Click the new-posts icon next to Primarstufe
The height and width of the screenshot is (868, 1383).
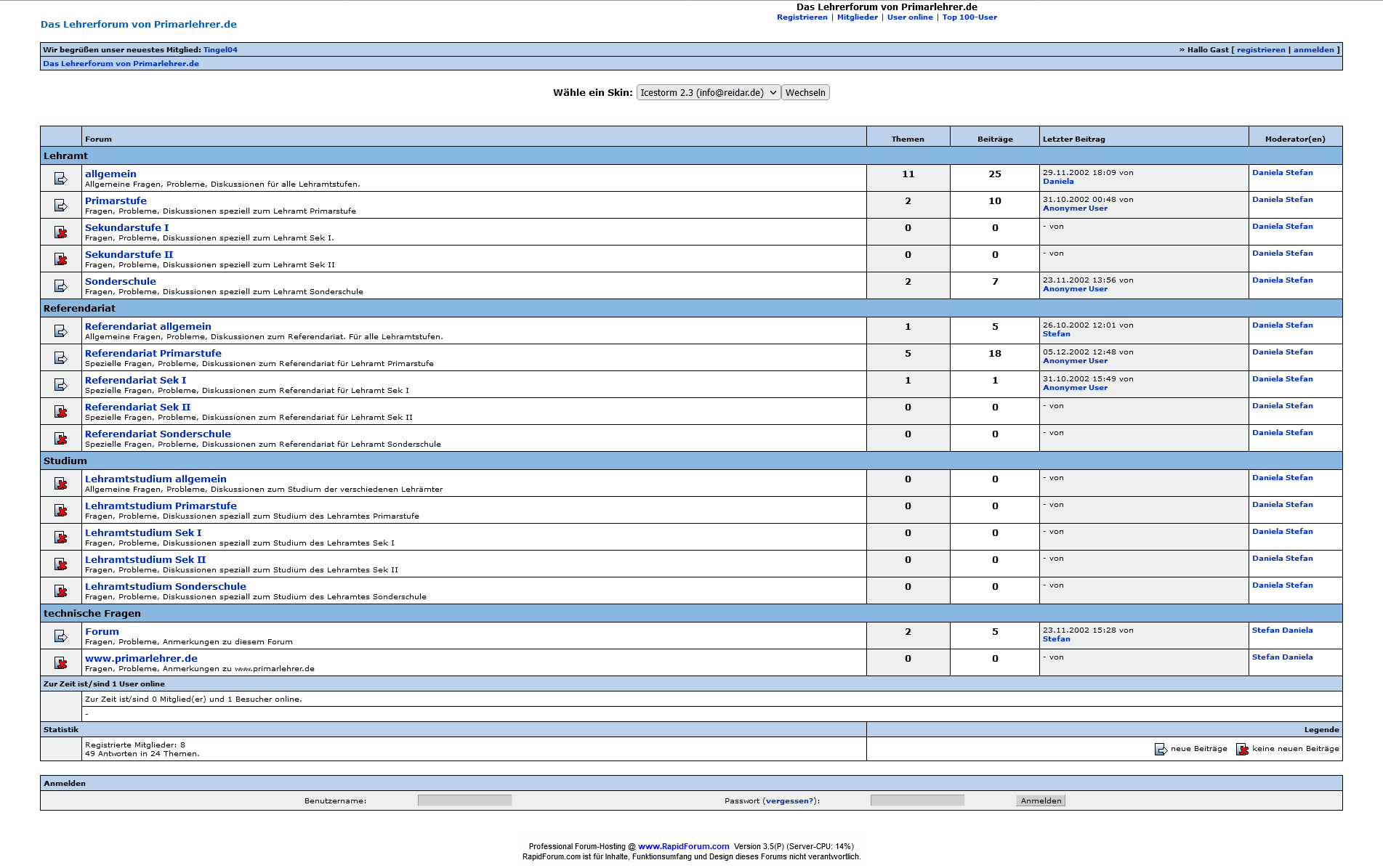click(x=61, y=206)
